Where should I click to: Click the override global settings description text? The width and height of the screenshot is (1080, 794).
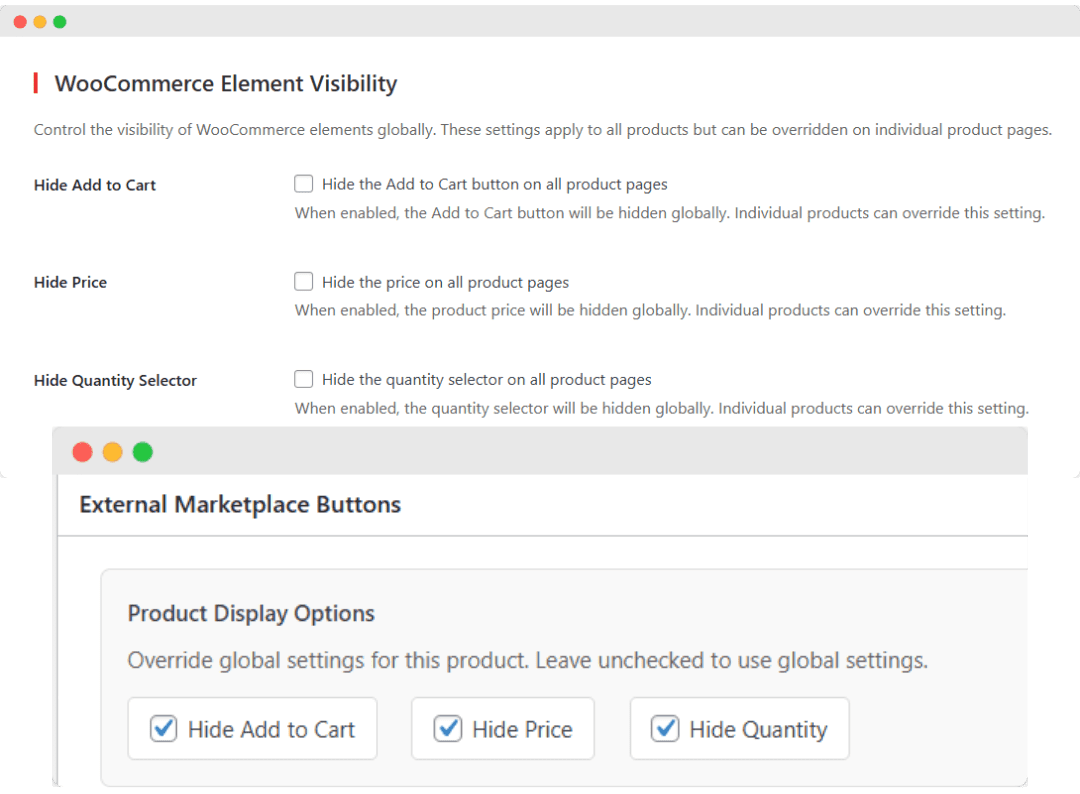pyautogui.click(x=525, y=660)
